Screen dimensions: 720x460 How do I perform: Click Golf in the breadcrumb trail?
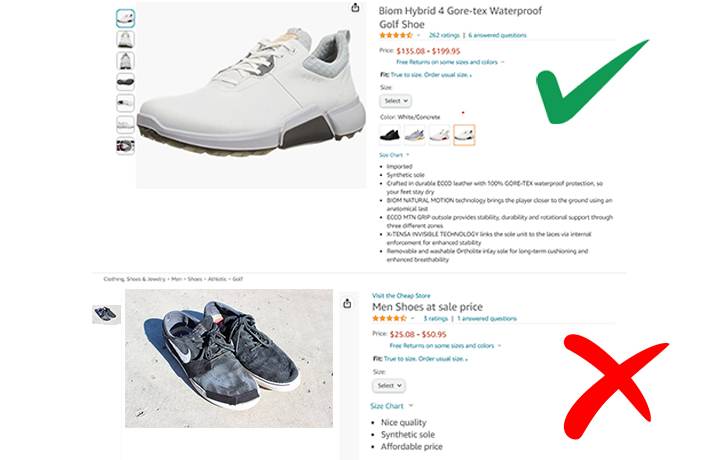pyautogui.click(x=238, y=279)
